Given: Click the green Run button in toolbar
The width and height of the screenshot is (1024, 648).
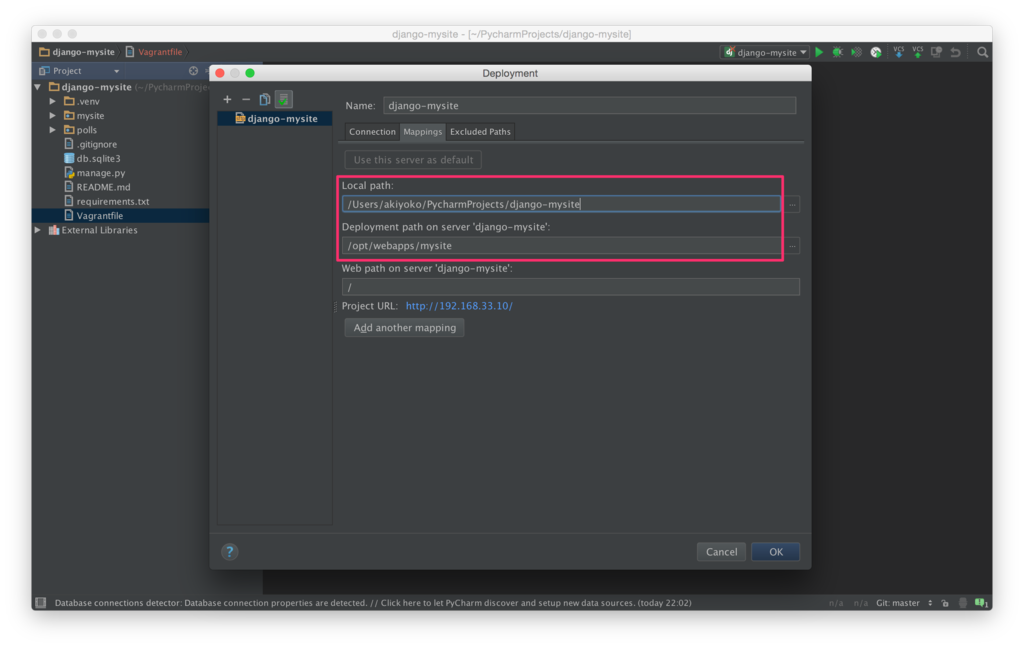Looking at the screenshot, I should click(819, 52).
